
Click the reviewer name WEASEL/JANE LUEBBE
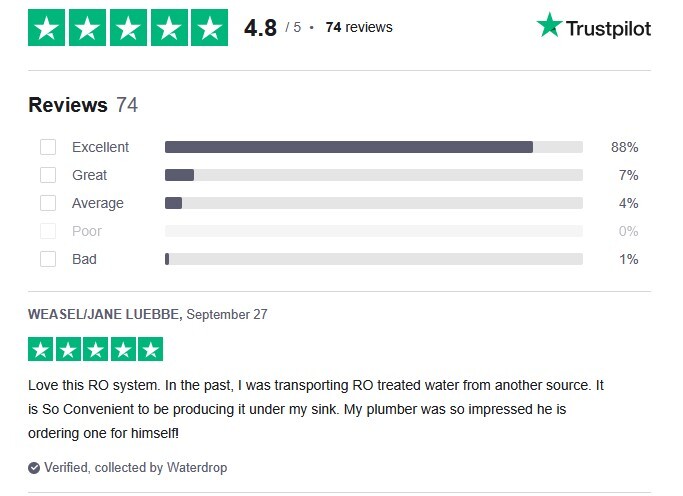click(105, 314)
